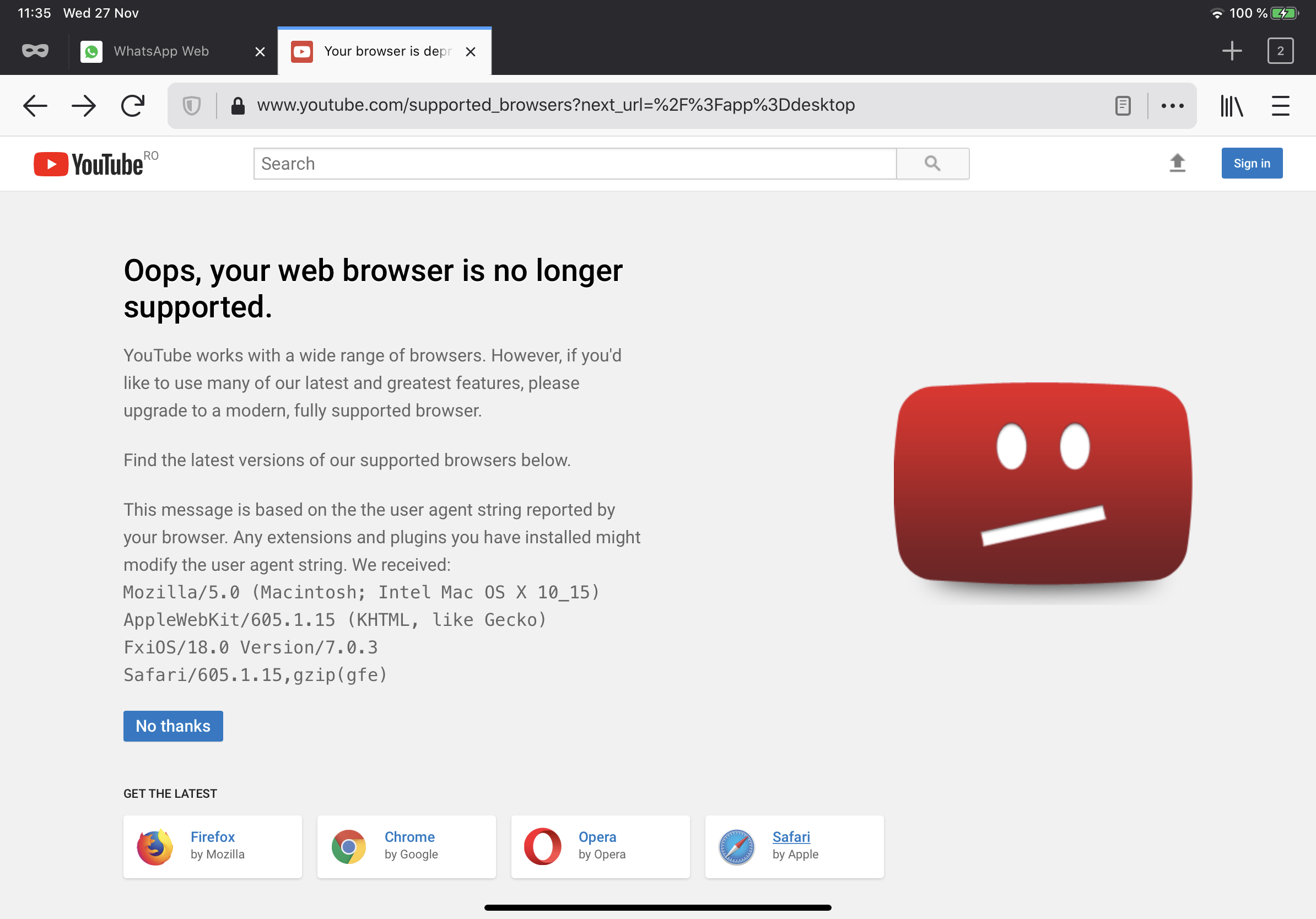Click the YouTube Search field
Screen dimensions: 1316x919
(x=575, y=164)
